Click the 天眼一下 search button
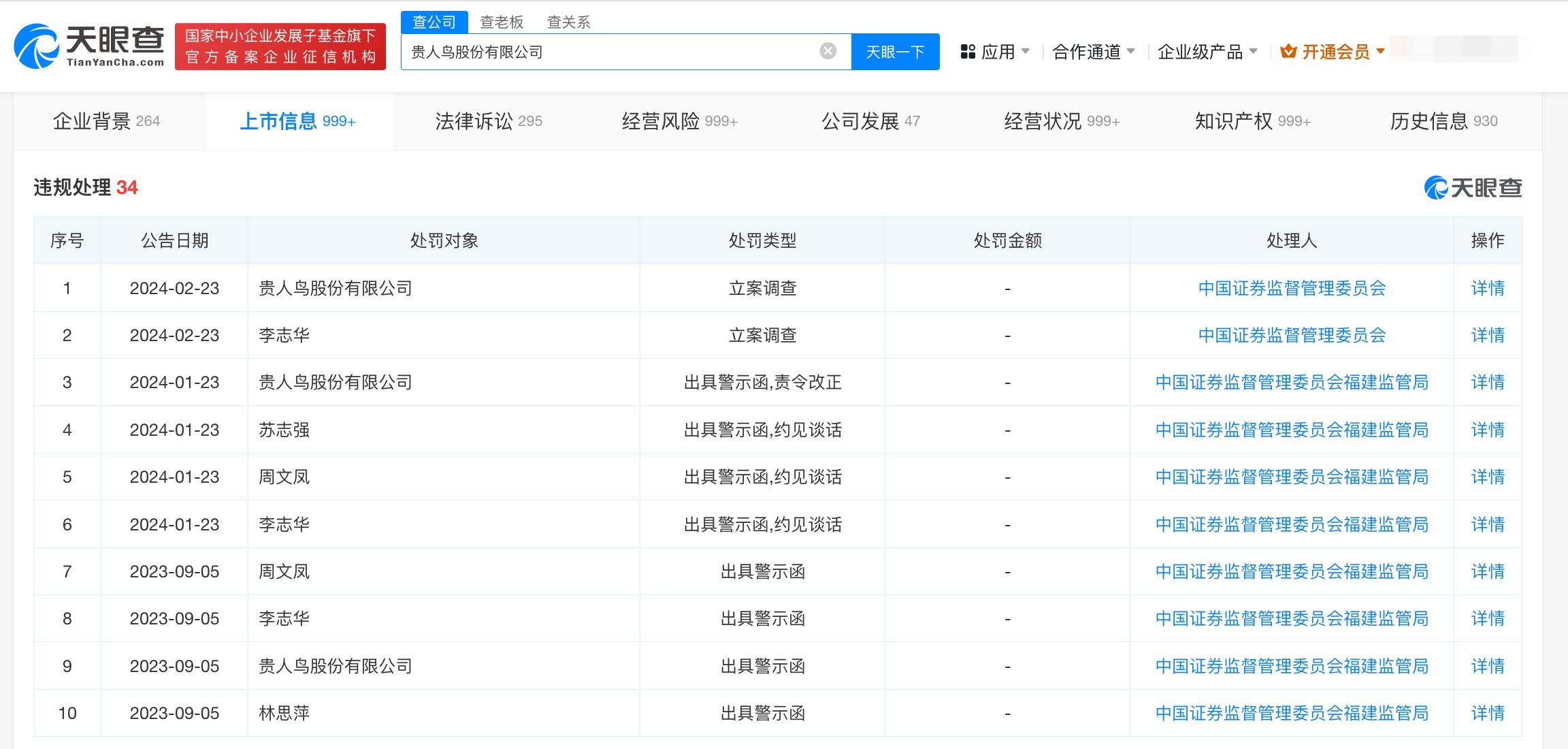The width and height of the screenshot is (1568, 749). click(895, 52)
